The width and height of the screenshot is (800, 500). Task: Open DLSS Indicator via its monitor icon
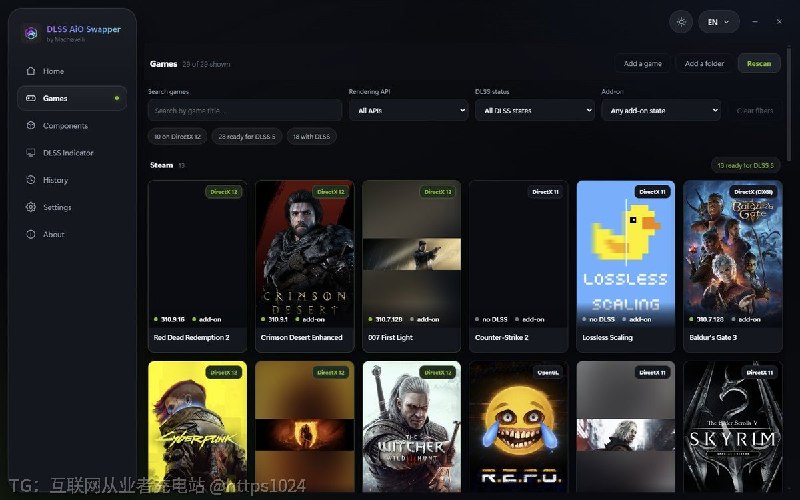point(31,153)
